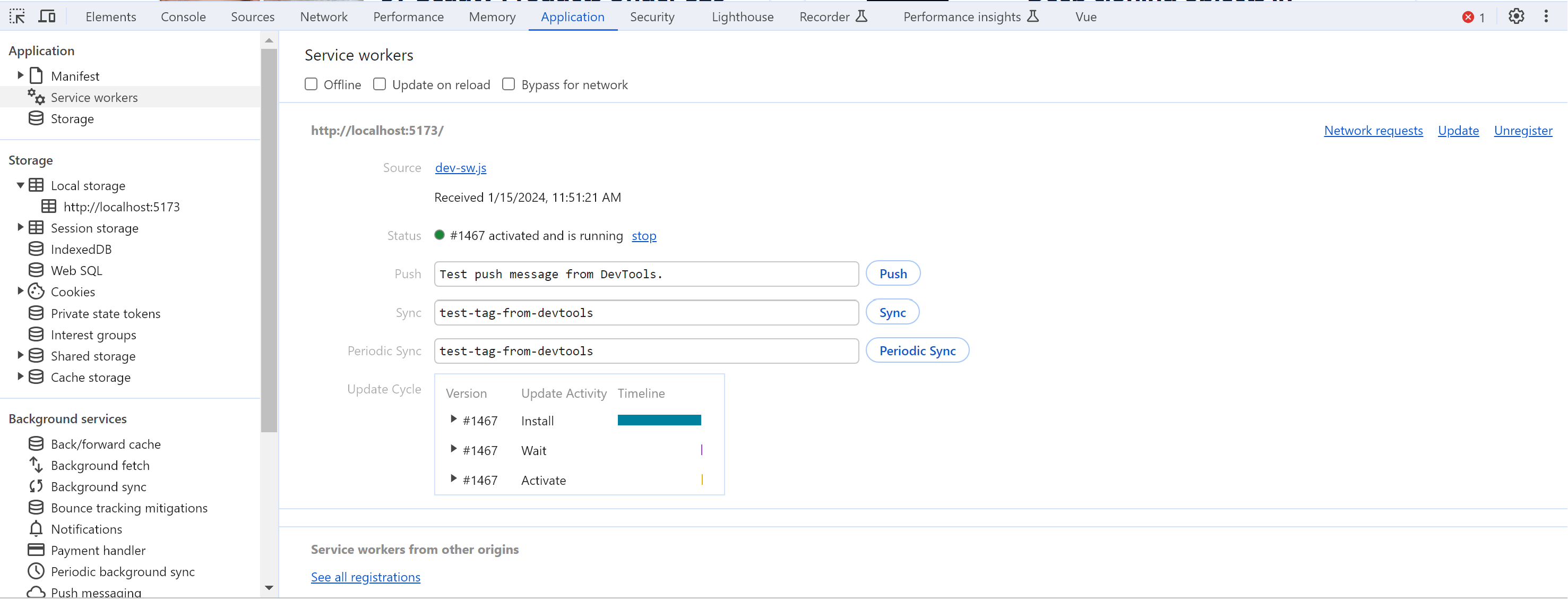This screenshot has height=599, width=1568.
Task: Click the Web SQL database icon
Action: pos(37,270)
